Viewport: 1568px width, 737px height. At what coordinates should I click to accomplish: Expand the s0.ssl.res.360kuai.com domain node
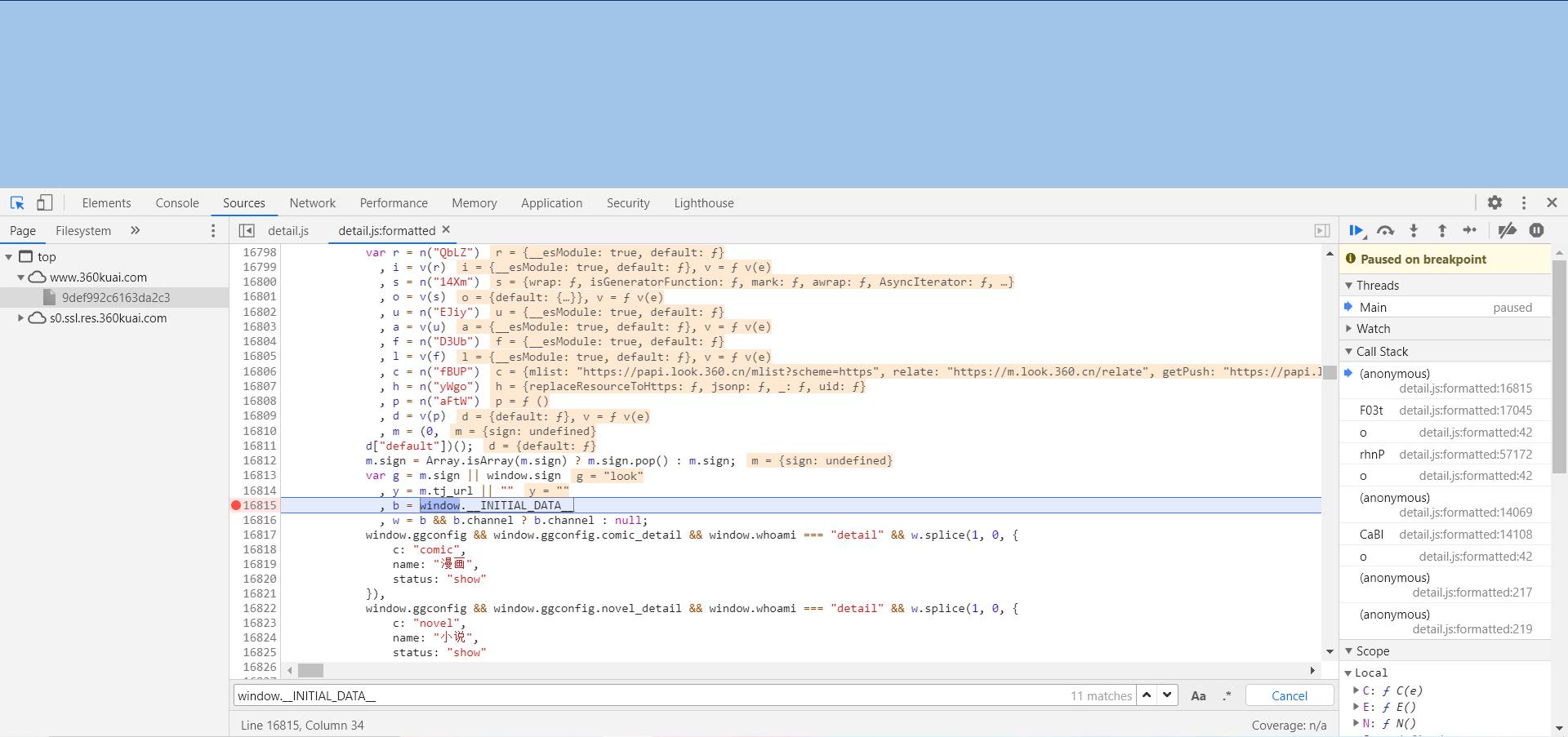click(x=21, y=318)
